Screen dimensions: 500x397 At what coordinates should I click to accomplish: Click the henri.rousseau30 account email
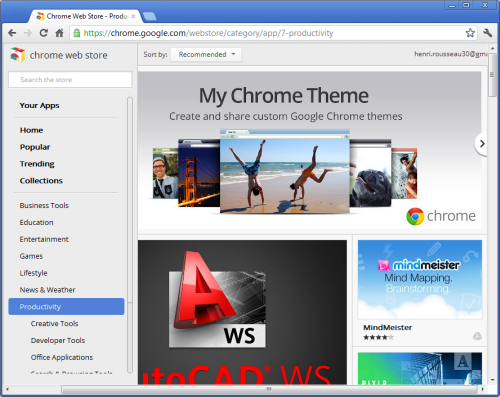tap(451, 54)
